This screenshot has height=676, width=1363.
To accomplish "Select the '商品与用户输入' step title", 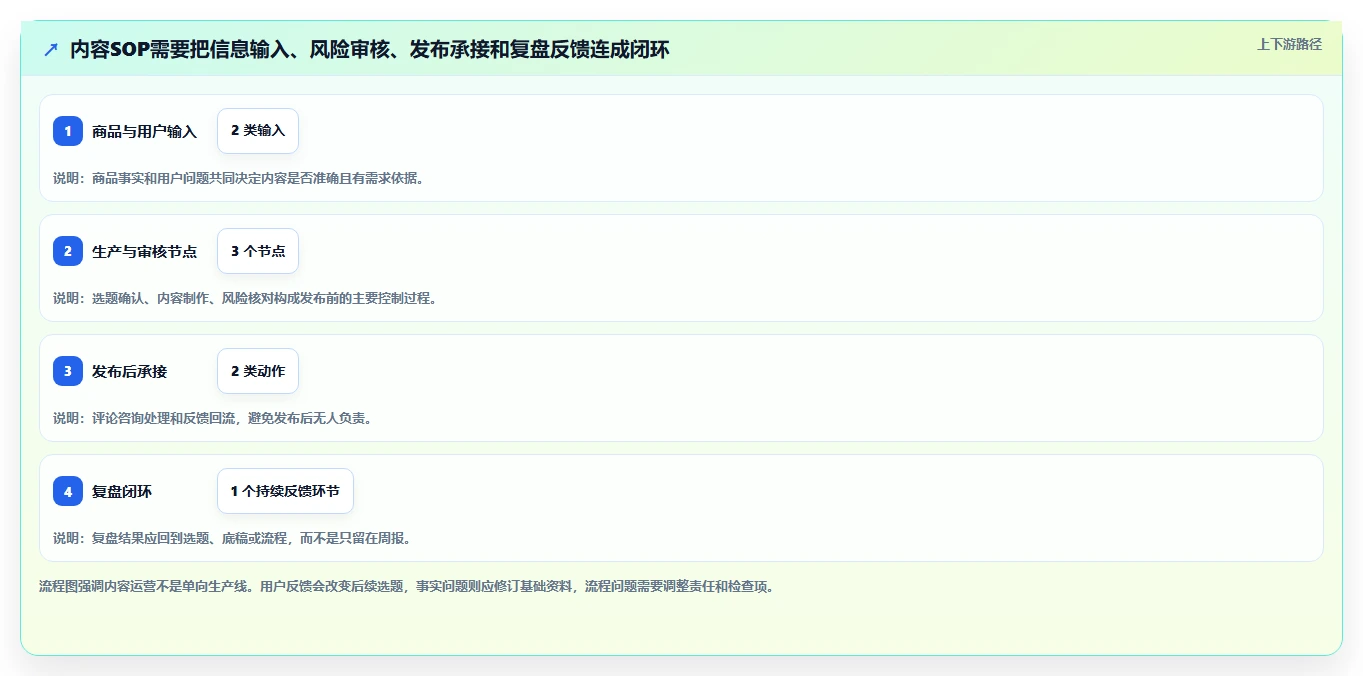I will [x=144, y=131].
